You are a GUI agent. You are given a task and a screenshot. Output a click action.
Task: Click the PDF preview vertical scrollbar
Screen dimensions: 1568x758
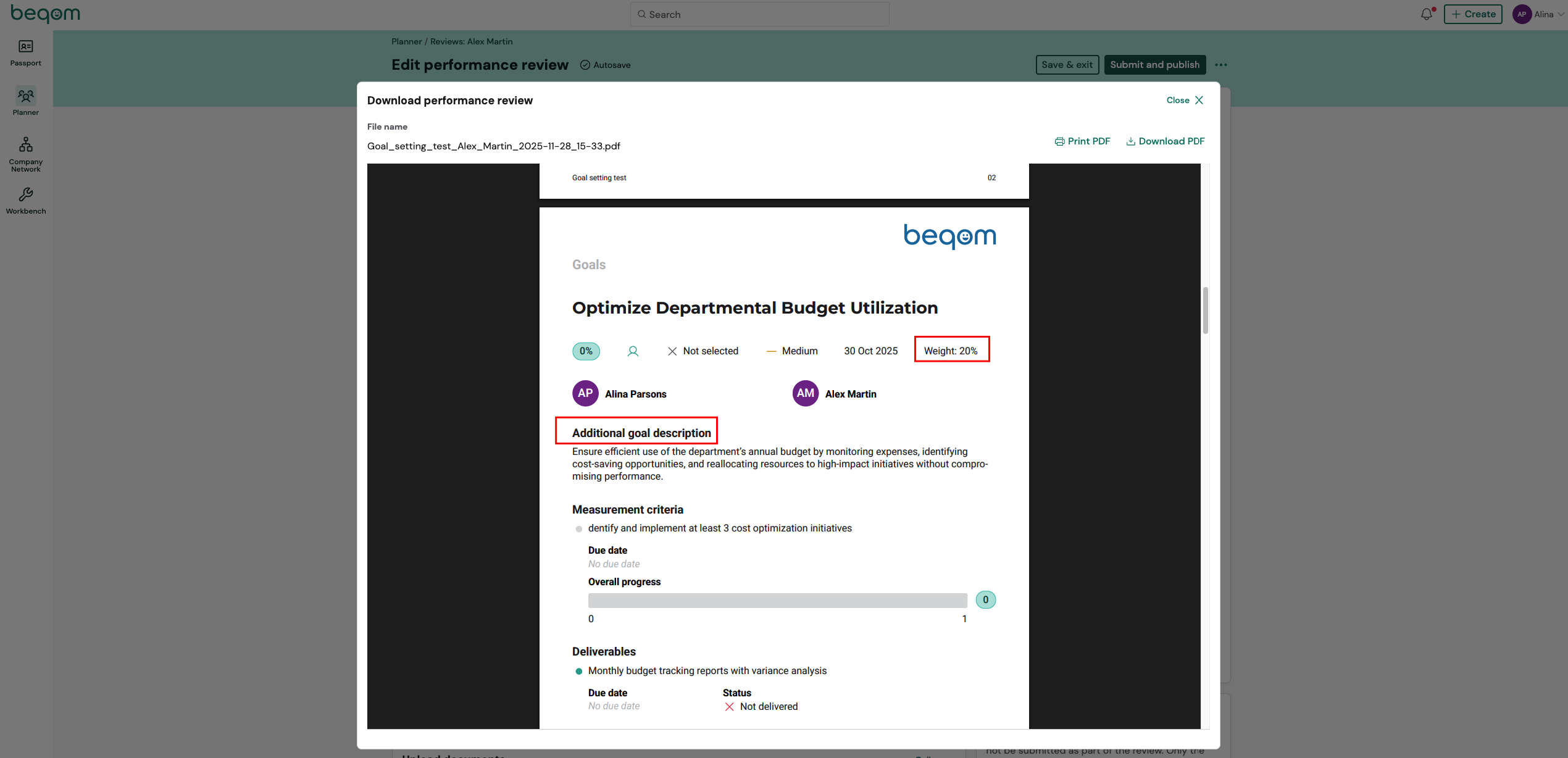coord(1205,310)
